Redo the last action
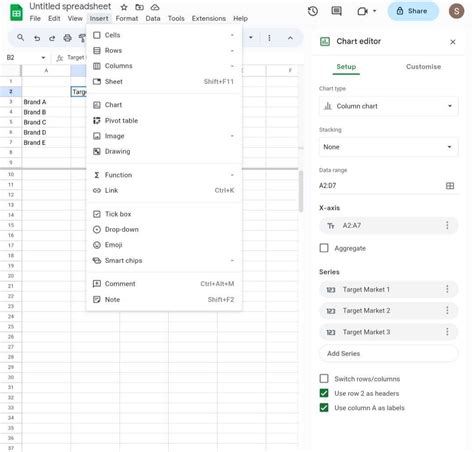 [52, 38]
